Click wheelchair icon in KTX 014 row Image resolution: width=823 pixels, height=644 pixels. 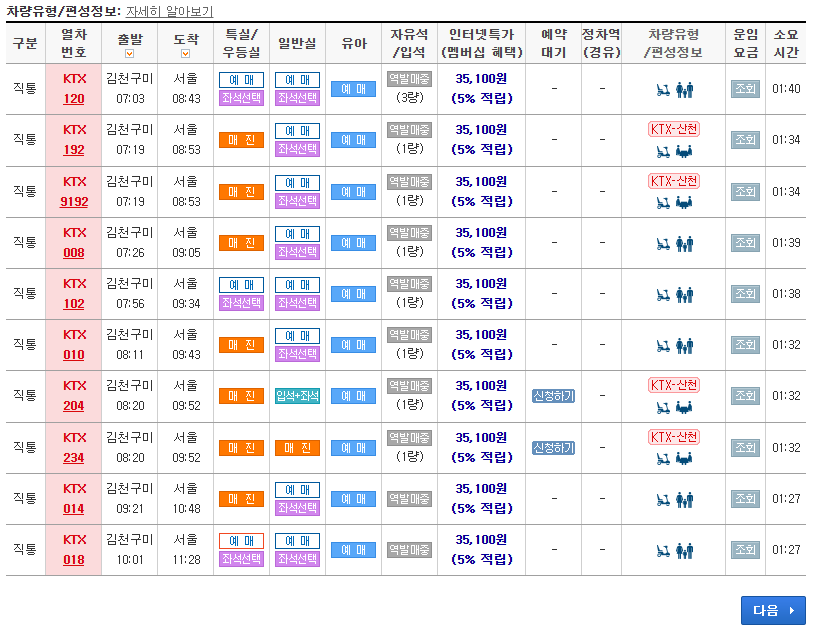(x=663, y=500)
